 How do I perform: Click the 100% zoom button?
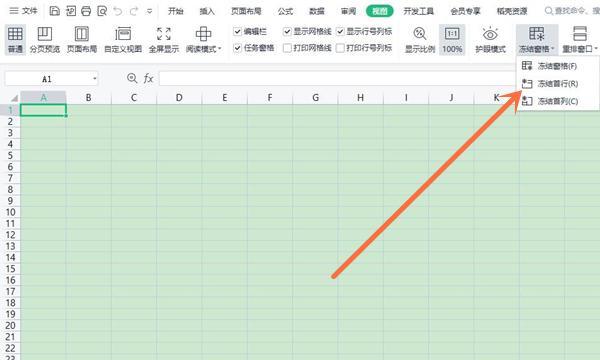click(x=452, y=39)
